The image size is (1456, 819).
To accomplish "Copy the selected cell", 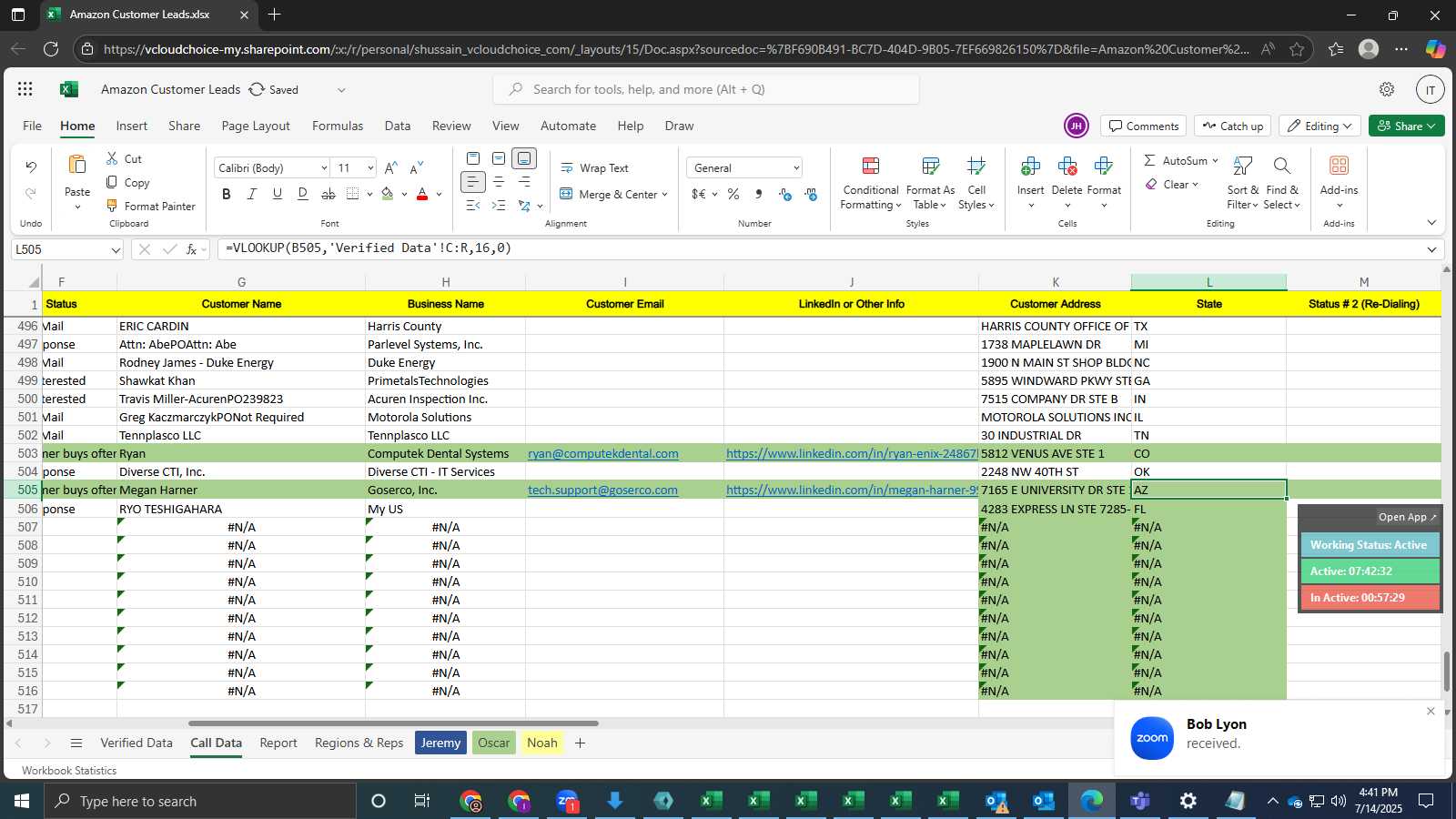I will [127, 182].
